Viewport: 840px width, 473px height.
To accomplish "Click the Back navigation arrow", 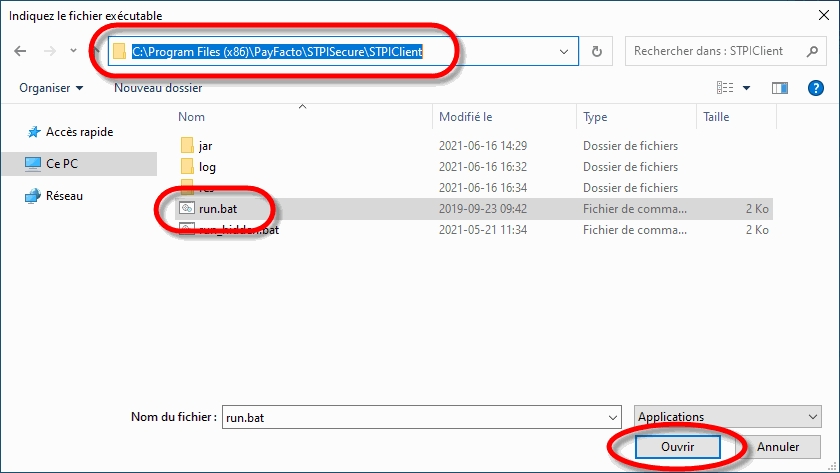I will tap(21, 51).
